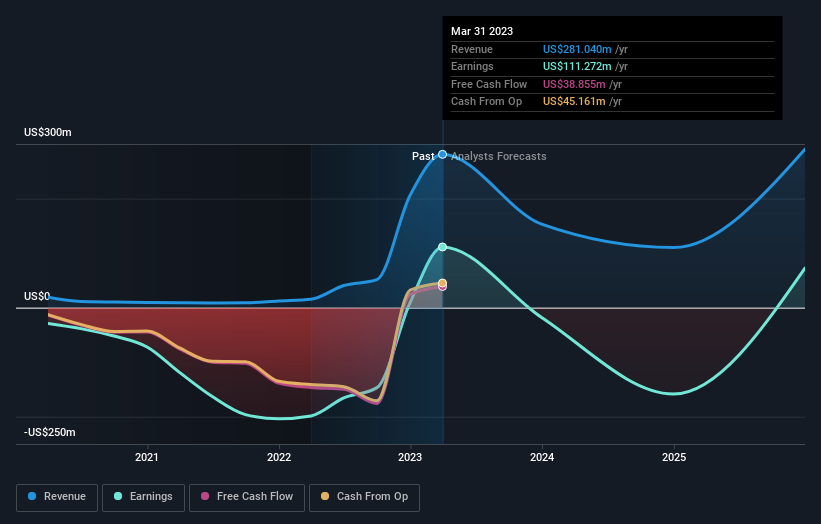Click the -US$250m y-axis label

(x=50, y=432)
